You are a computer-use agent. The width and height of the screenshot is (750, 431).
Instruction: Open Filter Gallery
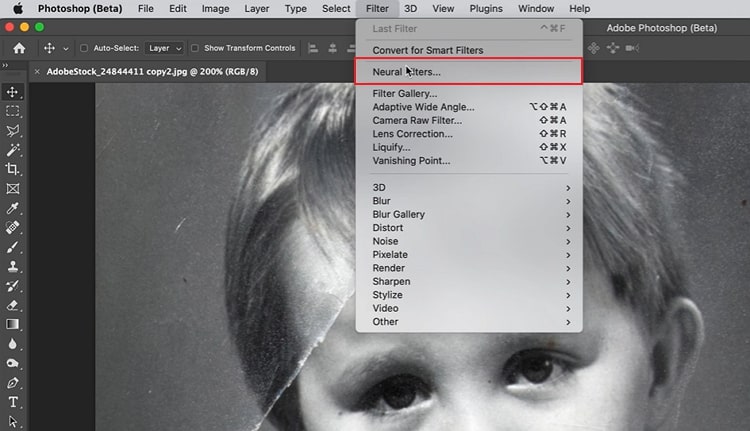click(x=469, y=93)
